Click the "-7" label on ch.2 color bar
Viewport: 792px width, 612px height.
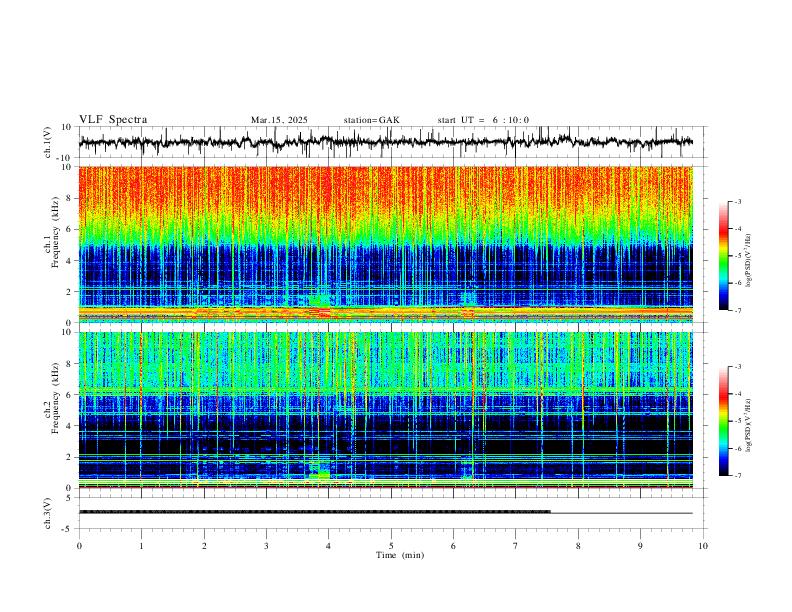tap(737, 476)
